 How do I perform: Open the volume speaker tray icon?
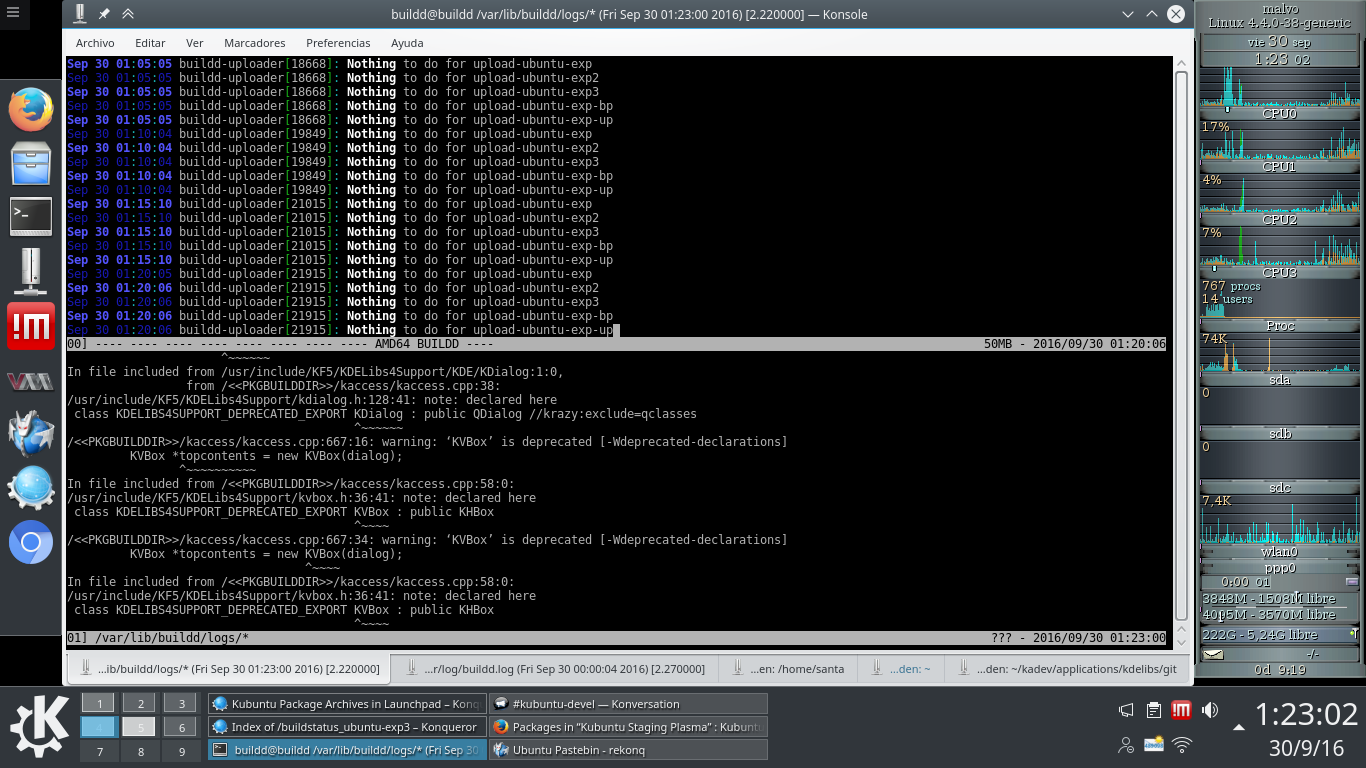click(x=1209, y=711)
